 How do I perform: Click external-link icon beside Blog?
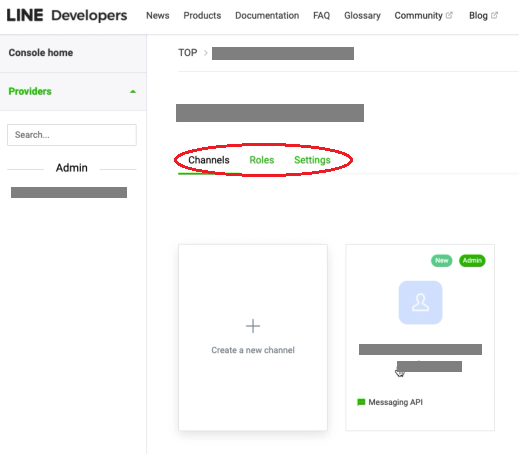point(494,15)
